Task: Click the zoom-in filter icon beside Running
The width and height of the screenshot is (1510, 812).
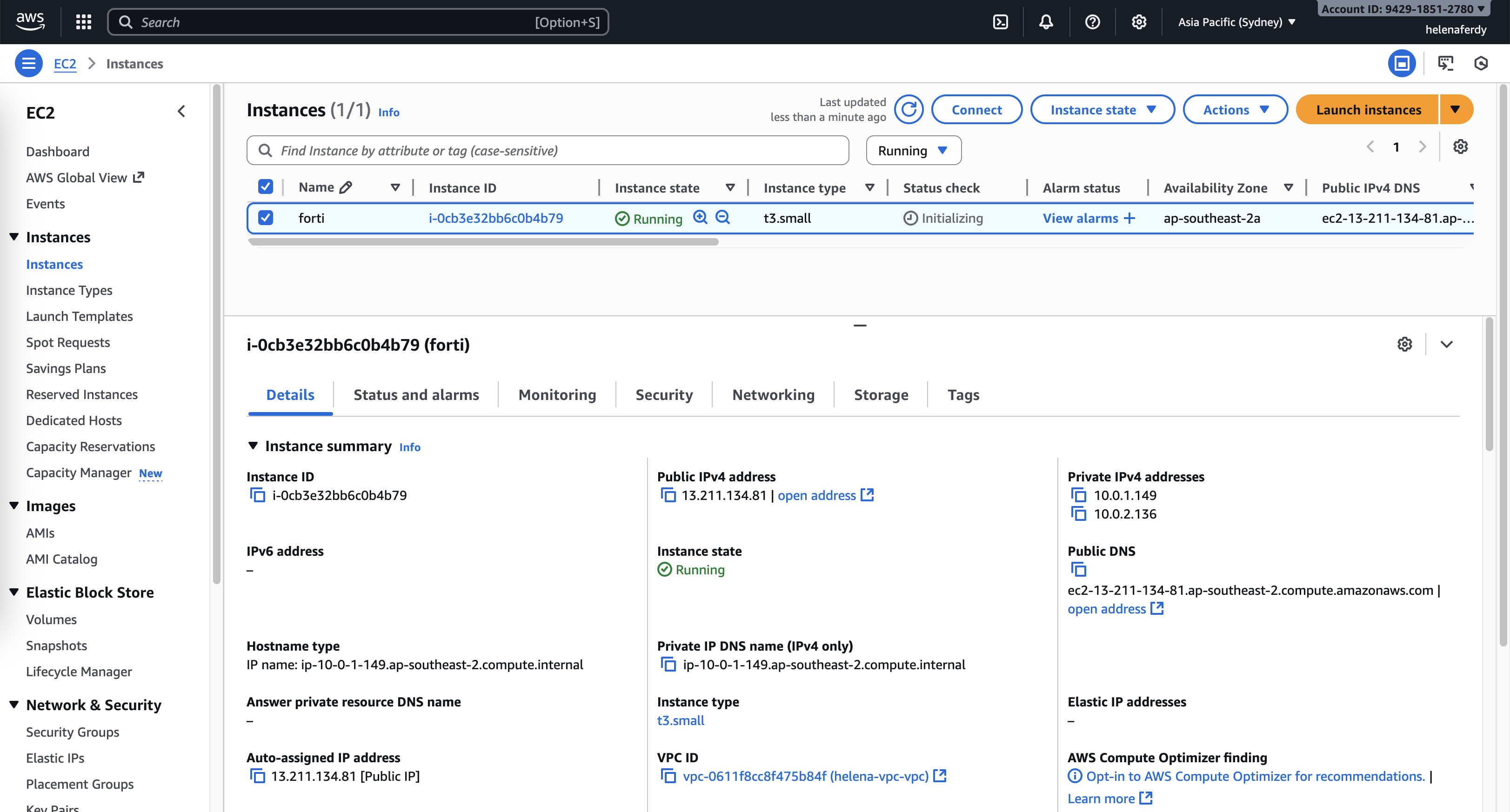Action: click(700, 217)
